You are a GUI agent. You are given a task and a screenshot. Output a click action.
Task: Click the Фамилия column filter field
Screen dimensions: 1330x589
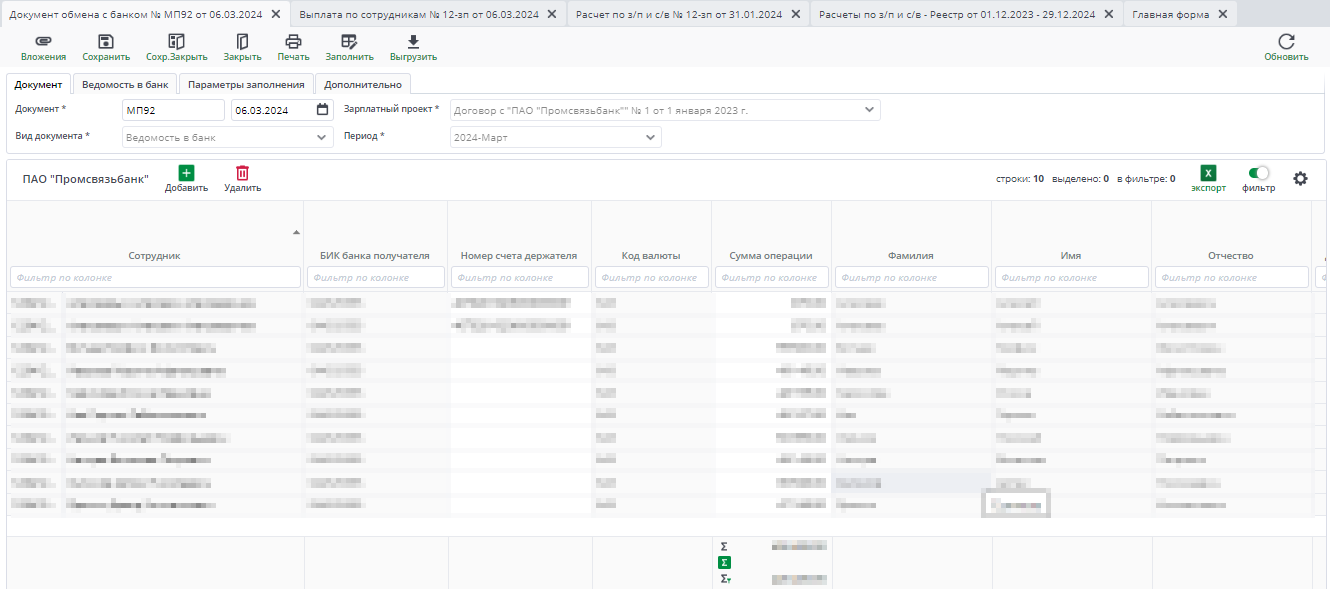(x=910, y=277)
